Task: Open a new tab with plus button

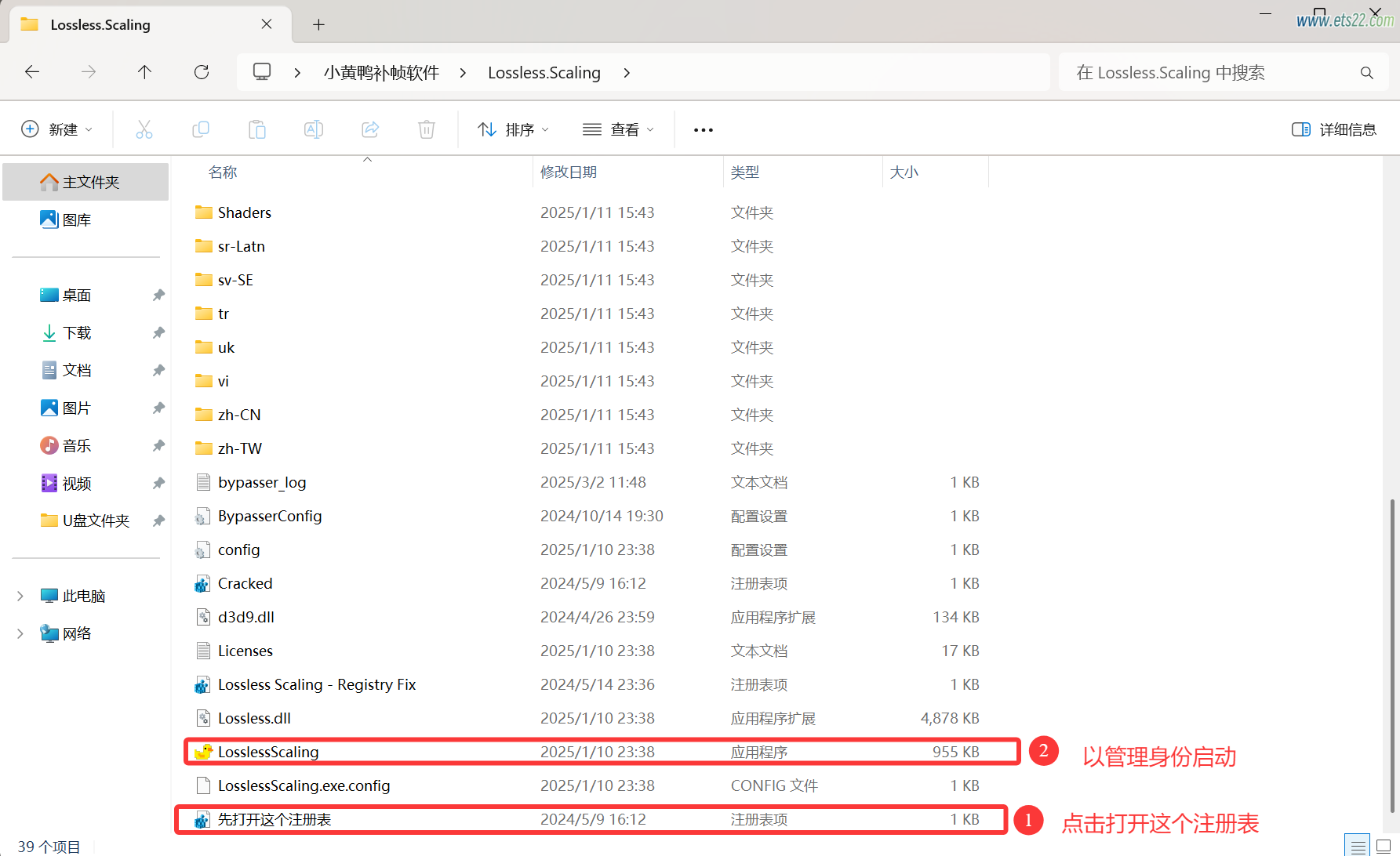Action: tap(318, 24)
